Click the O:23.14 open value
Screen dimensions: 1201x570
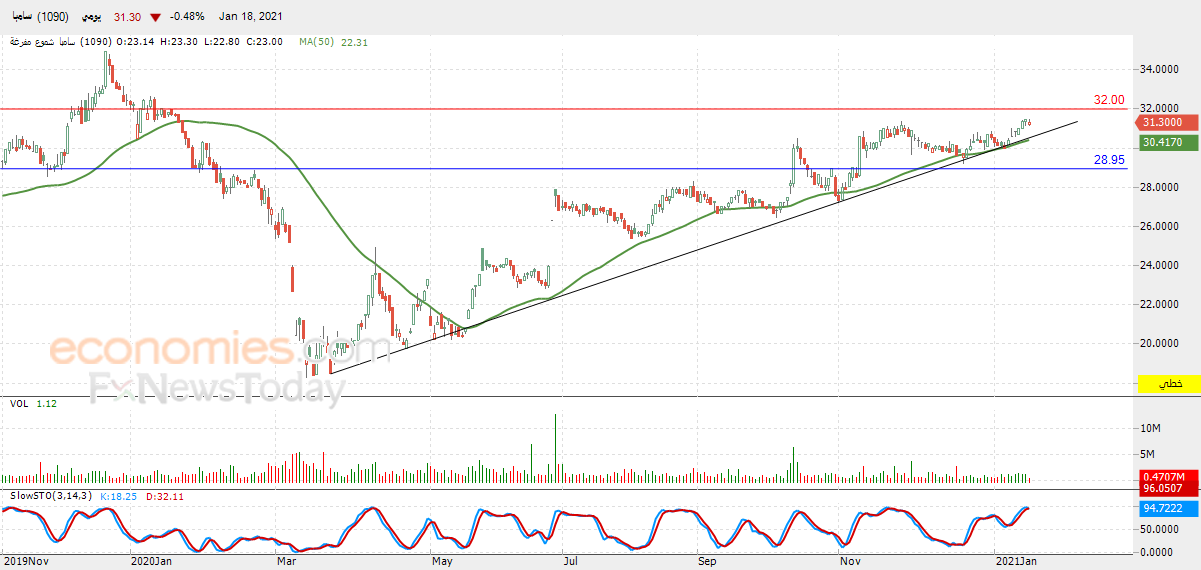coord(137,42)
